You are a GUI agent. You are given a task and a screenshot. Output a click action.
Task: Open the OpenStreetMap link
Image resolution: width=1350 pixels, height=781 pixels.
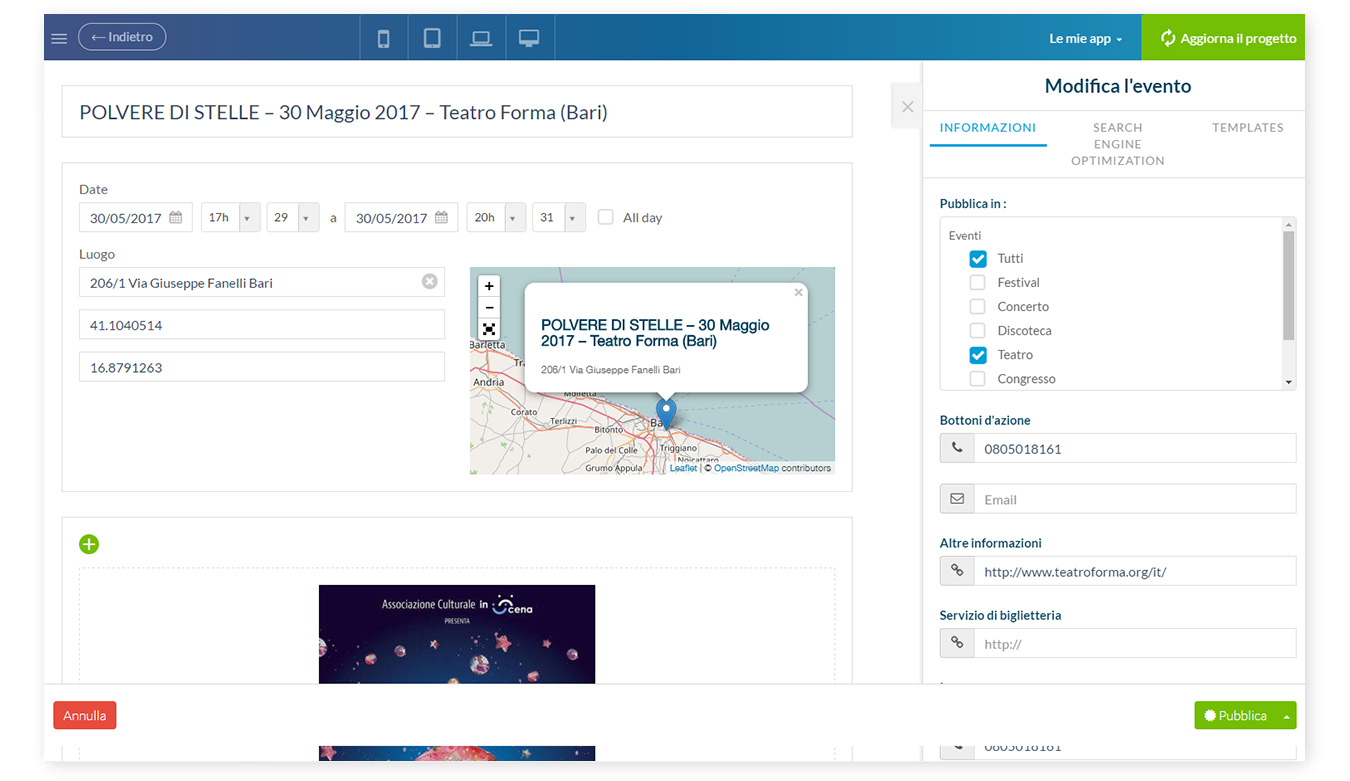pyautogui.click(x=746, y=468)
